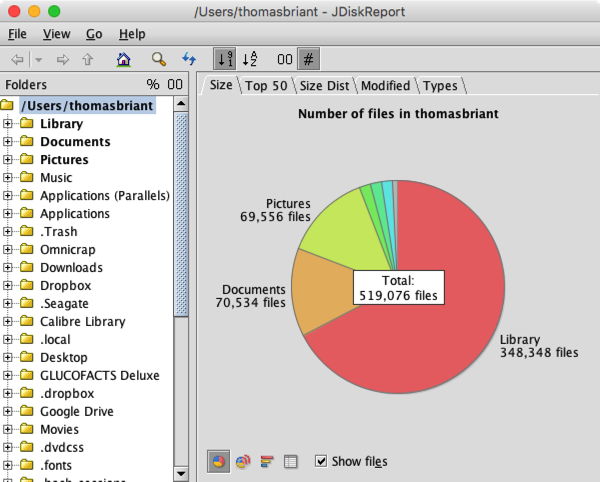The image size is (600, 482).
Task: Switch to the Types tab
Action: (x=440, y=86)
